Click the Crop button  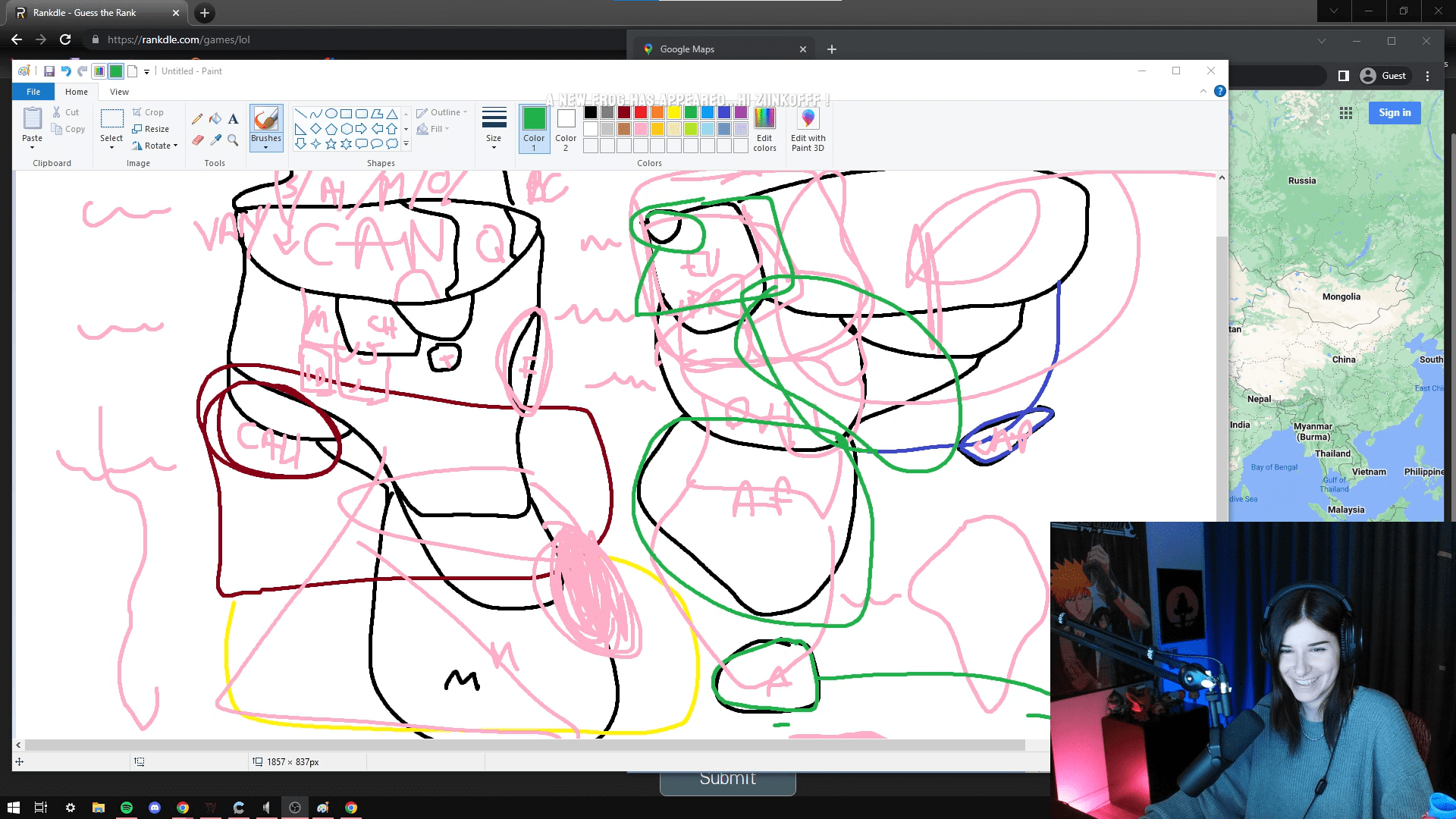click(148, 112)
